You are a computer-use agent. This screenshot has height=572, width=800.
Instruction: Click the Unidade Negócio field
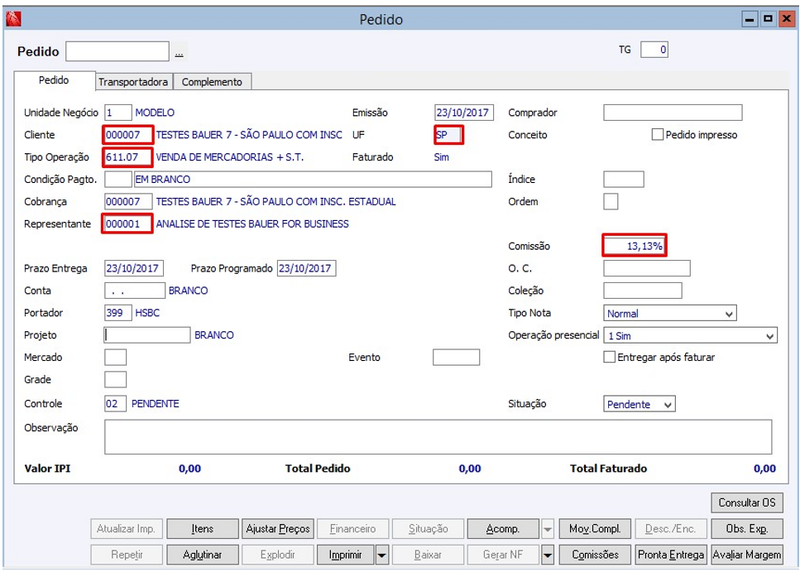pos(118,113)
